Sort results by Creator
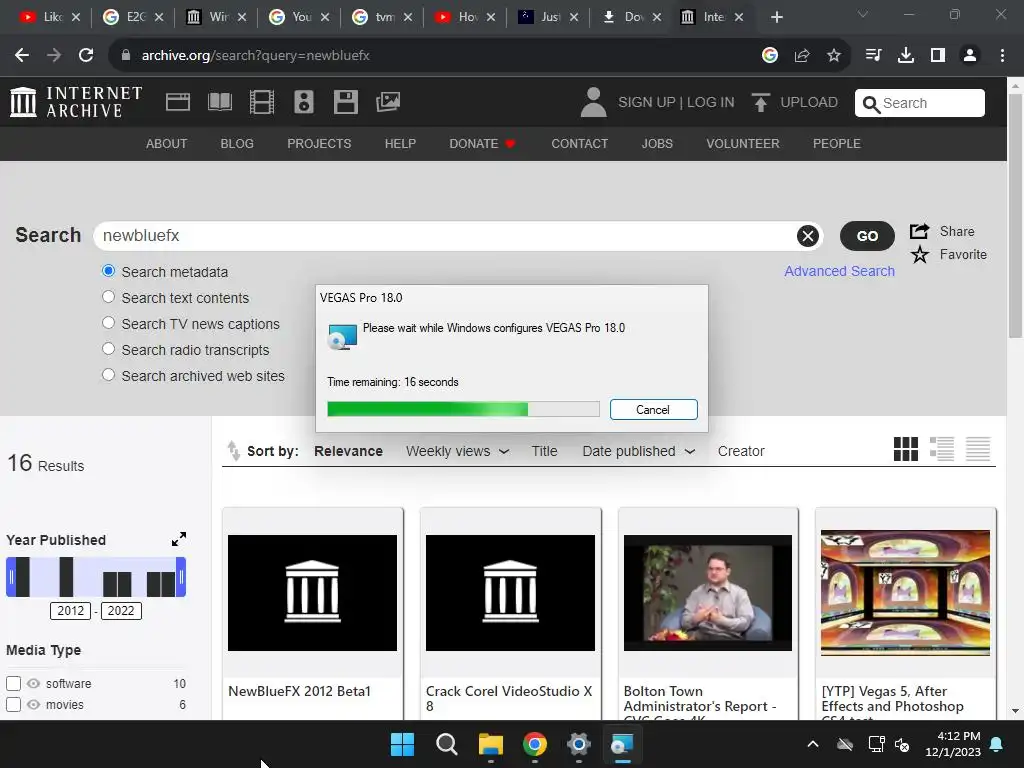1024x768 pixels. (741, 451)
